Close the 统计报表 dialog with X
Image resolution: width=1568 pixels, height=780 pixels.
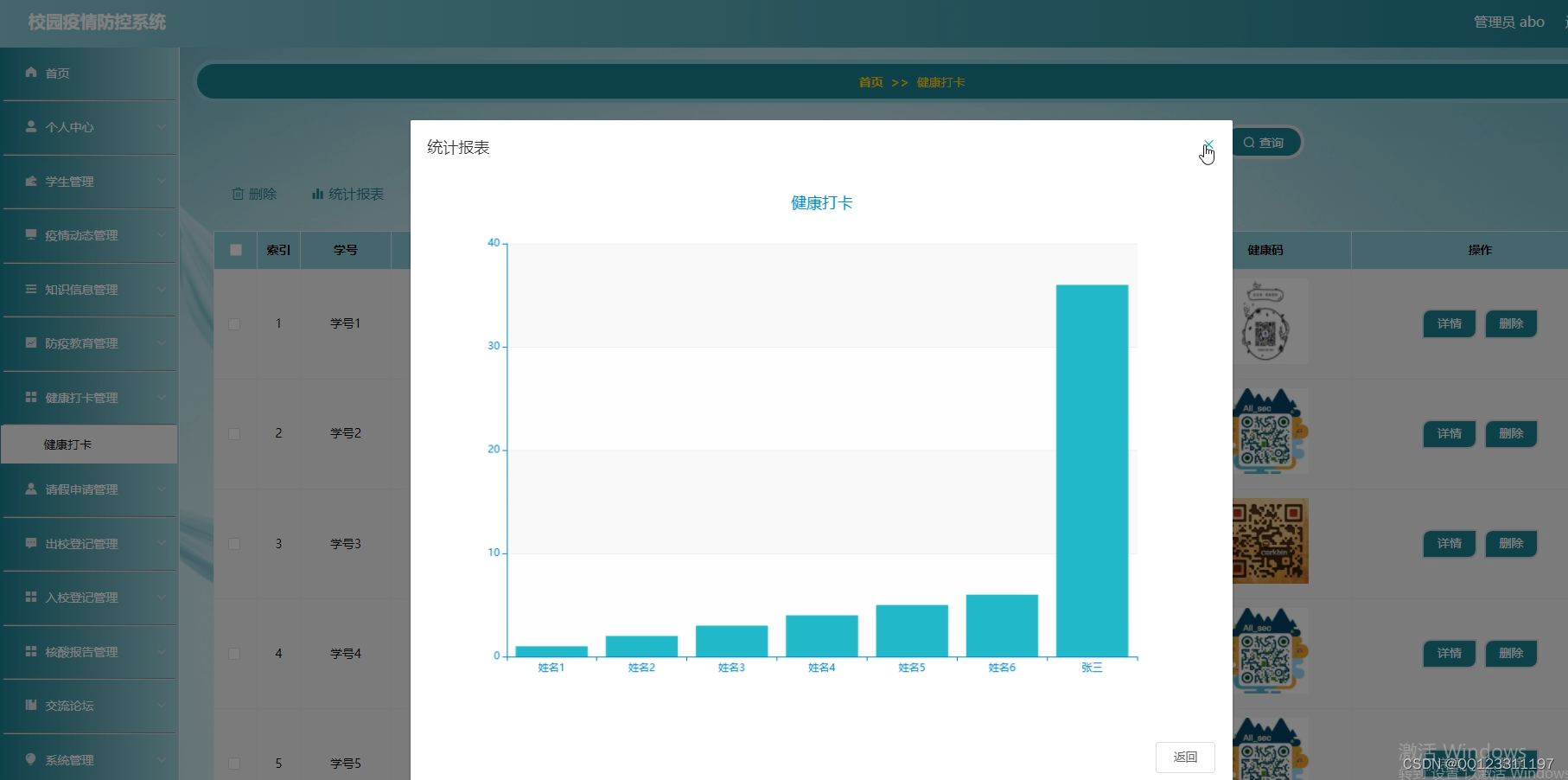click(x=1208, y=144)
